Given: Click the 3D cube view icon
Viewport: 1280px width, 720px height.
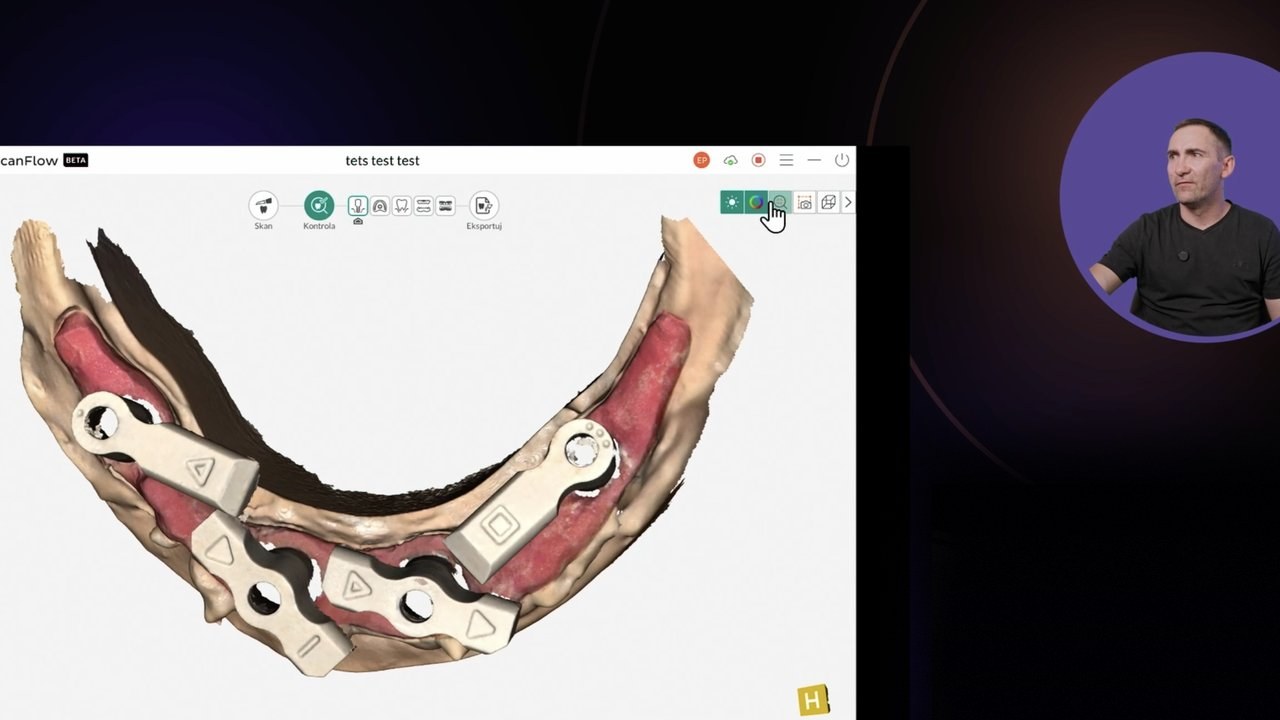Looking at the screenshot, I should click(x=829, y=202).
